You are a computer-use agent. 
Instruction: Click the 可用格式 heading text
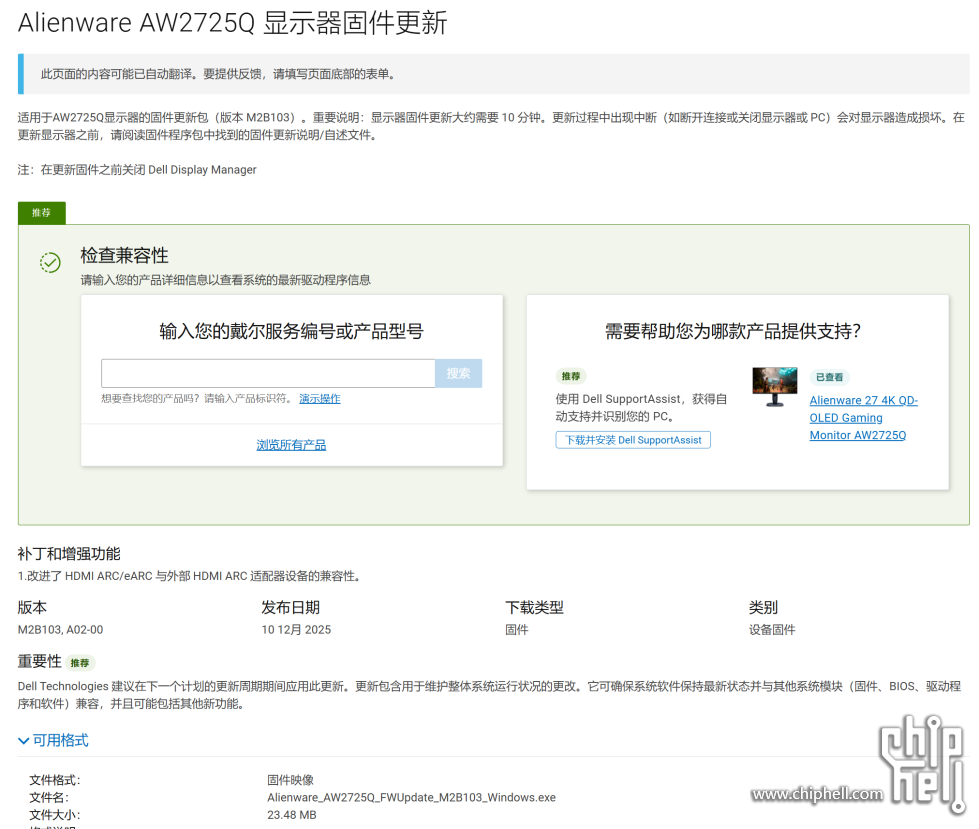pos(61,741)
